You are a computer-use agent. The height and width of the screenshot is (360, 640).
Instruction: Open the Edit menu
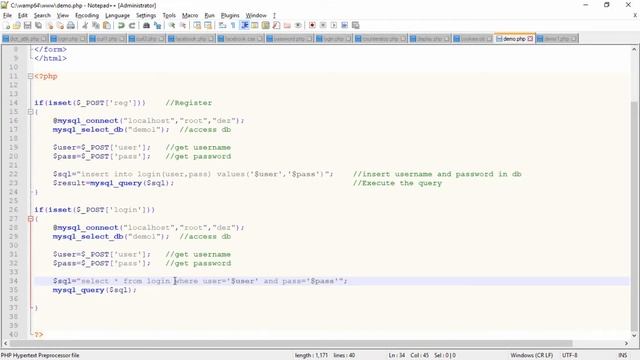(x=23, y=16)
